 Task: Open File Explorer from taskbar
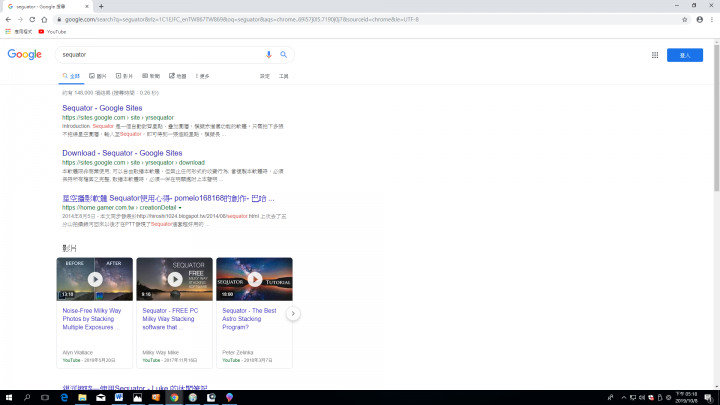(x=82, y=398)
